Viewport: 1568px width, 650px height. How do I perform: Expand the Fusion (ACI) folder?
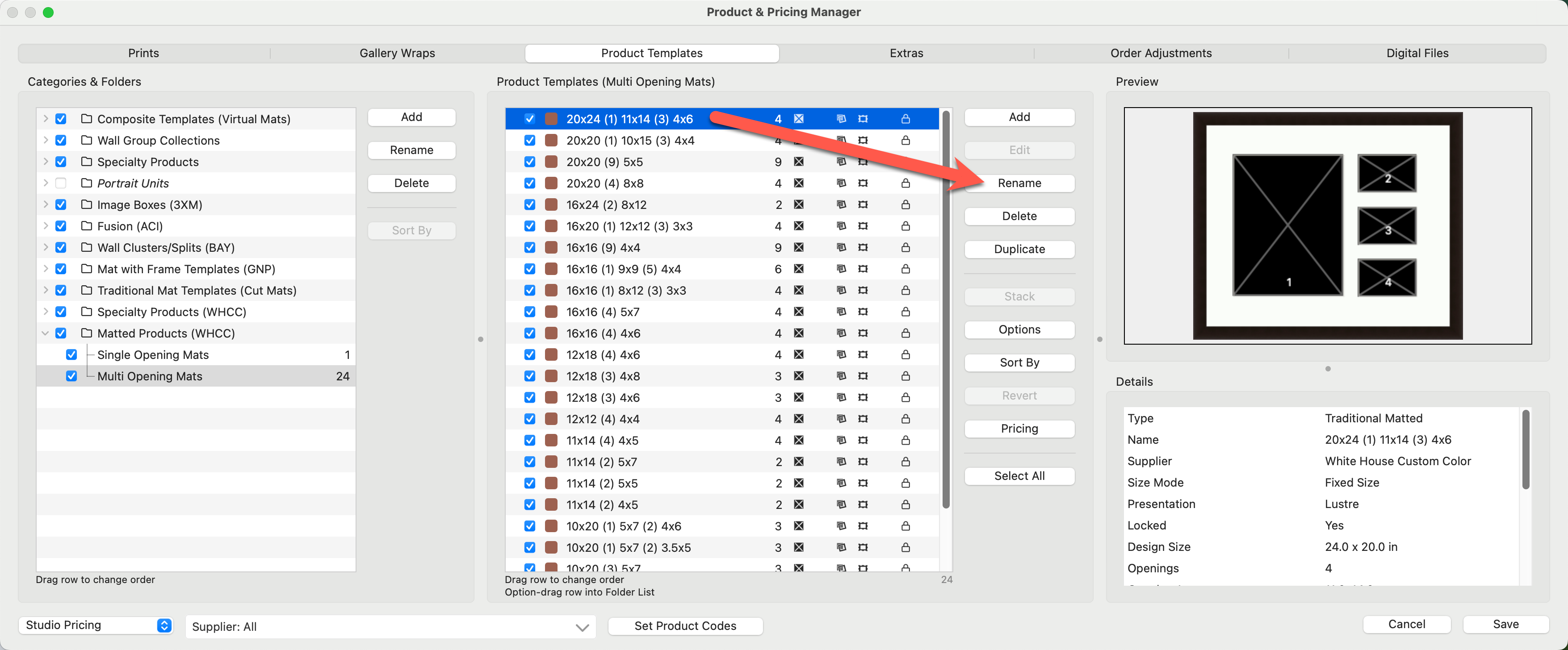pyautogui.click(x=45, y=226)
